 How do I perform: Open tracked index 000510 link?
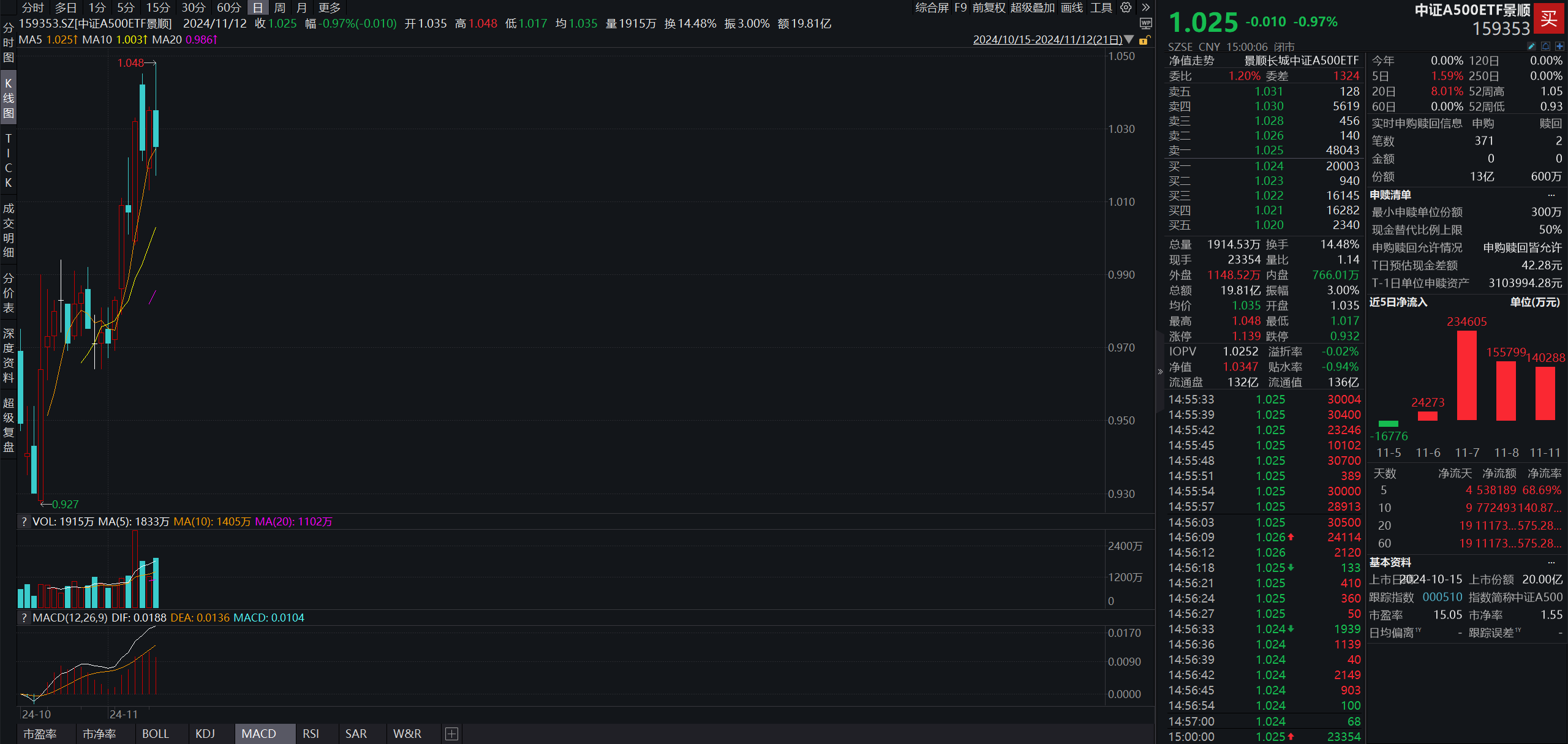1442,597
